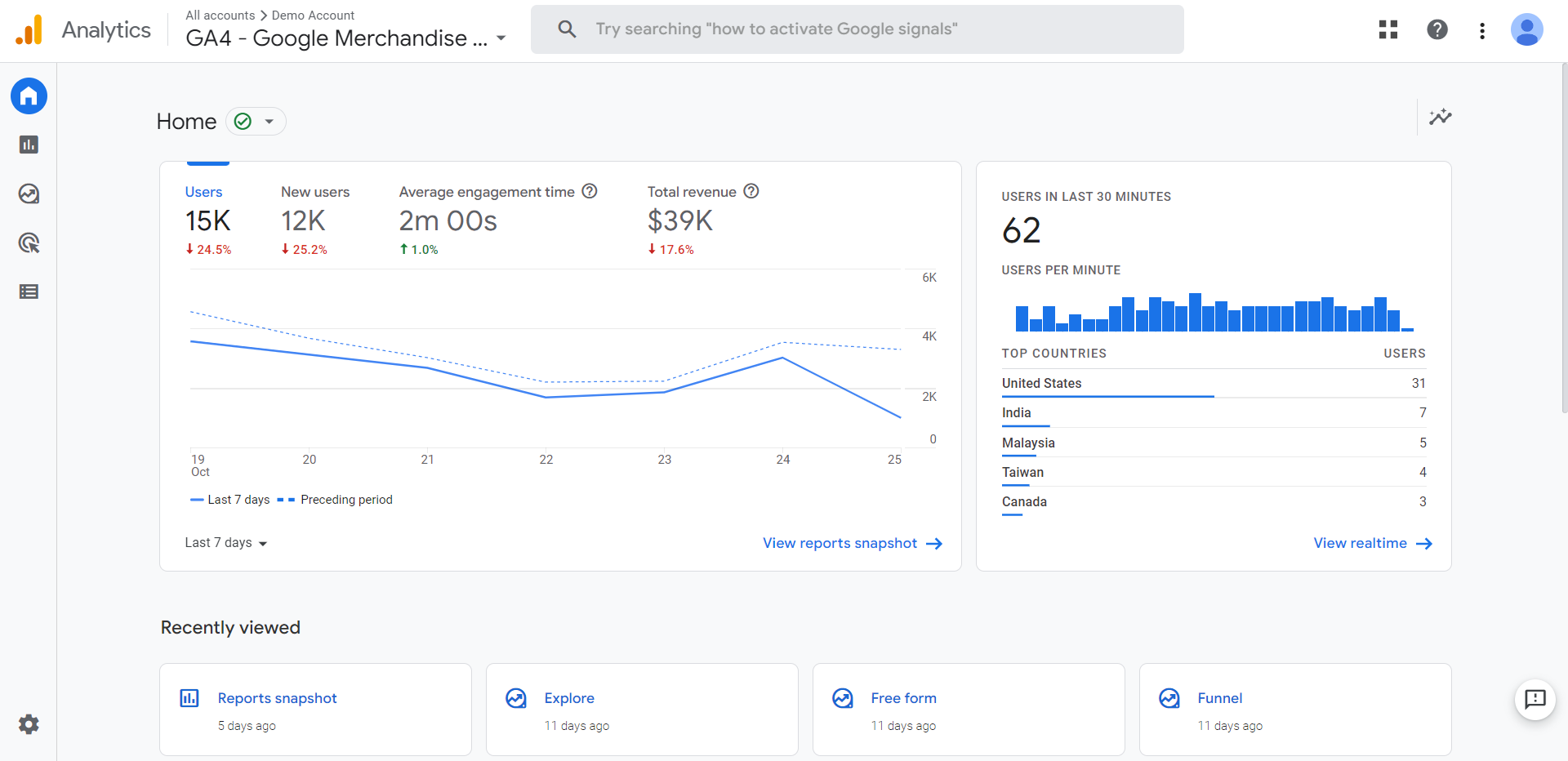The image size is (1568, 761).
Task: Expand the Home status check dropdown
Action: [256, 122]
